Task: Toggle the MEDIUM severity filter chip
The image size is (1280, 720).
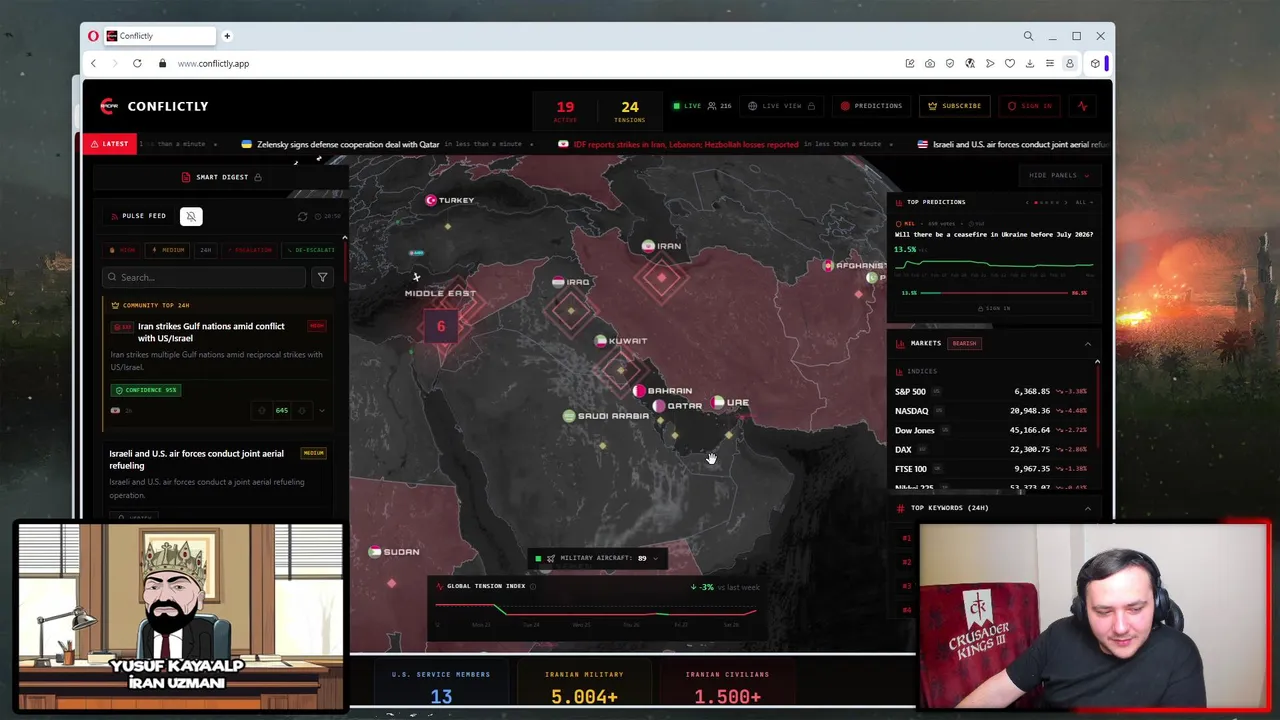Action: (168, 250)
